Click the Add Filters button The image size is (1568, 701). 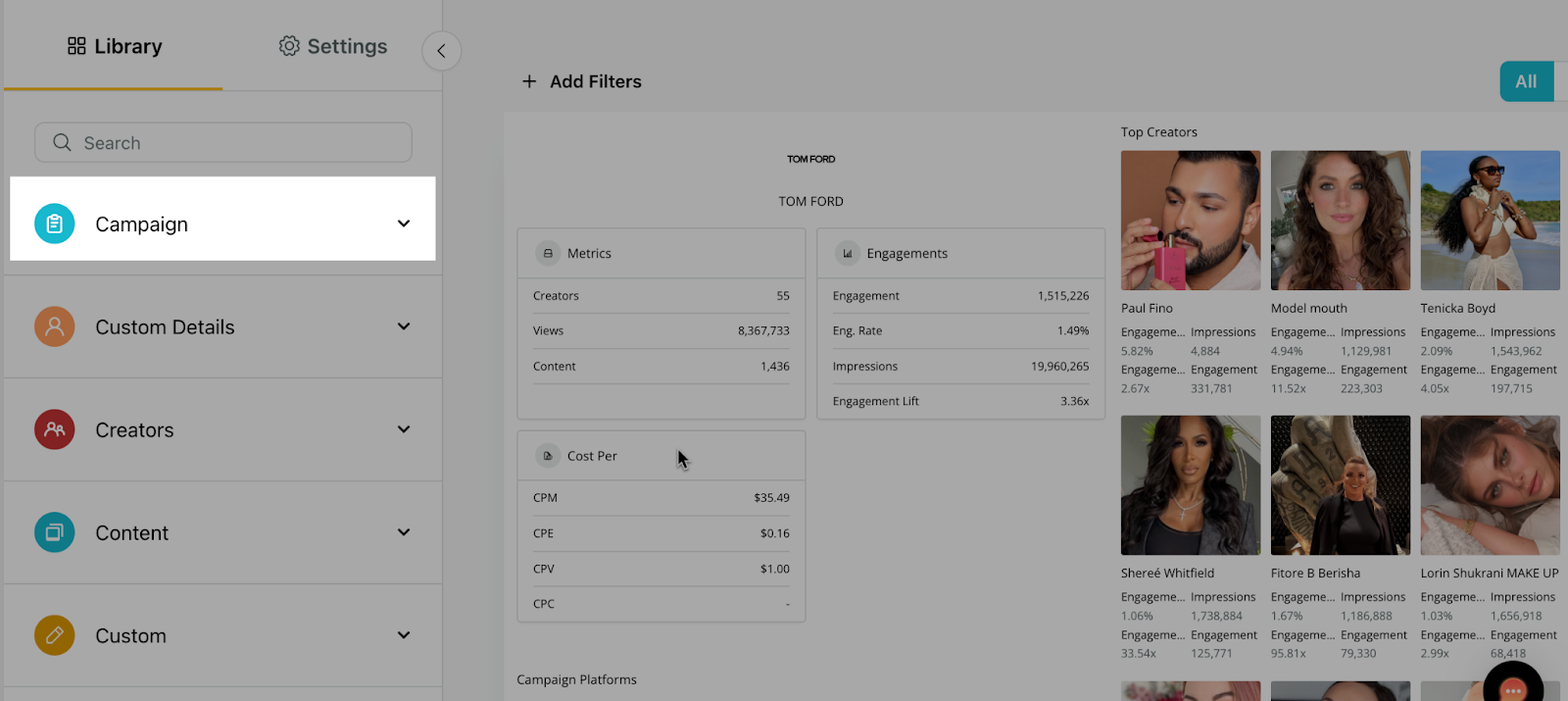tap(581, 81)
